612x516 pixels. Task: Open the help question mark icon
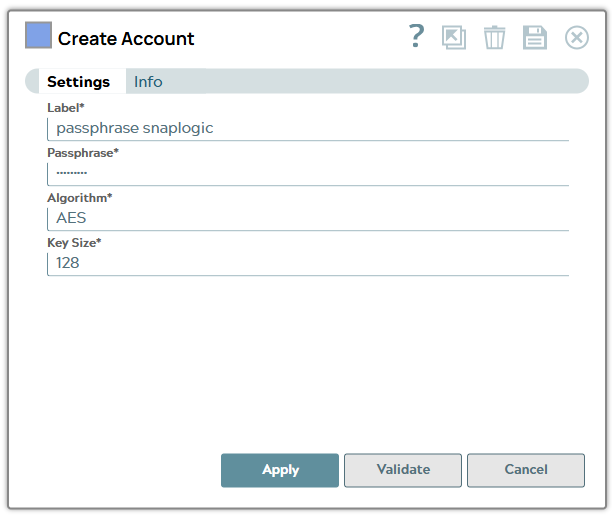tap(417, 37)
